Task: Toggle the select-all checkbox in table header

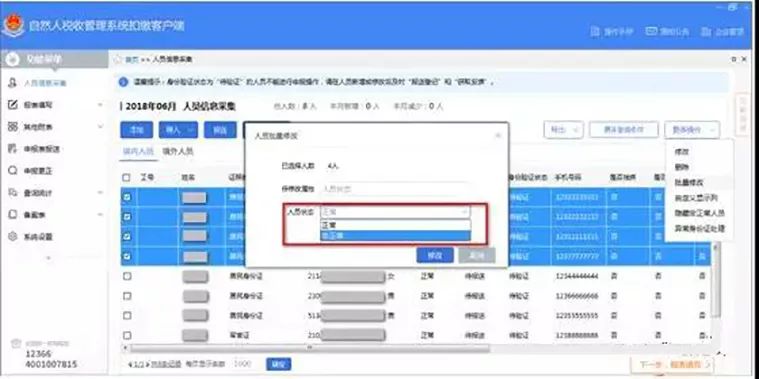Action: (x=127, y=178)
